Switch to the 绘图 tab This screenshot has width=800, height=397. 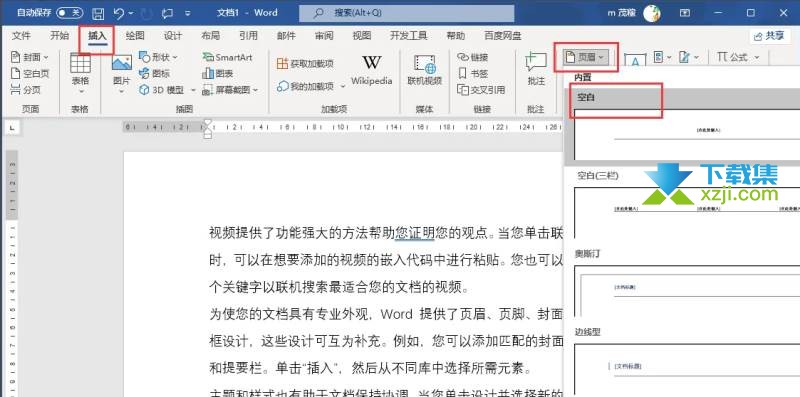[x=135, y=36]
